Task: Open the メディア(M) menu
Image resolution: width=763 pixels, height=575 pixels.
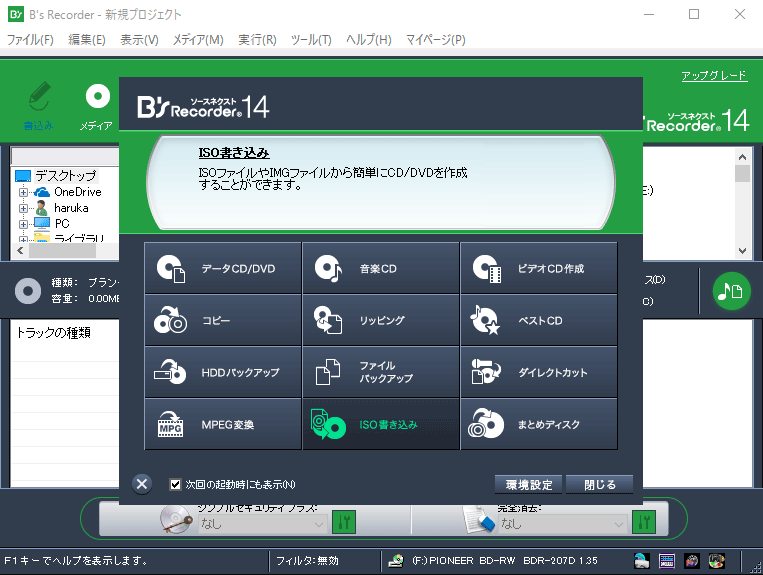Action: tap(198, 39)
